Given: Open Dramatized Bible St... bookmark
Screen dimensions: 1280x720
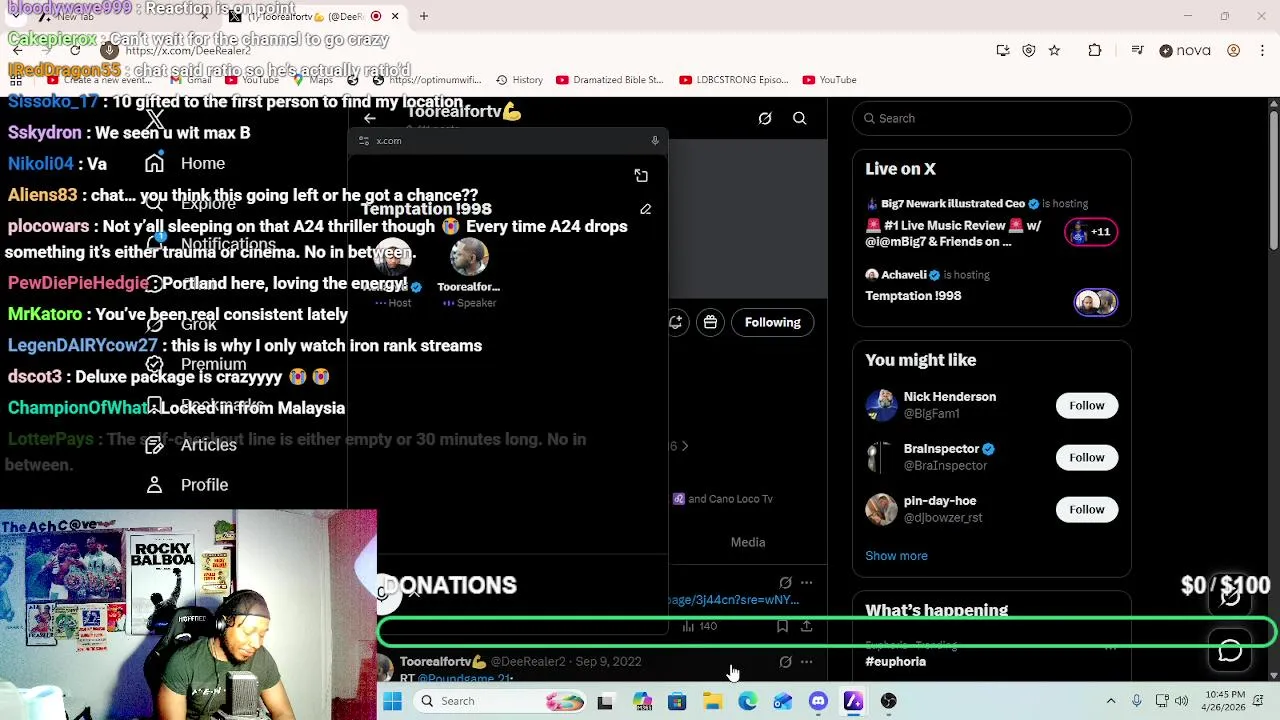Looking at the screenshot, I should coord(609,80).
